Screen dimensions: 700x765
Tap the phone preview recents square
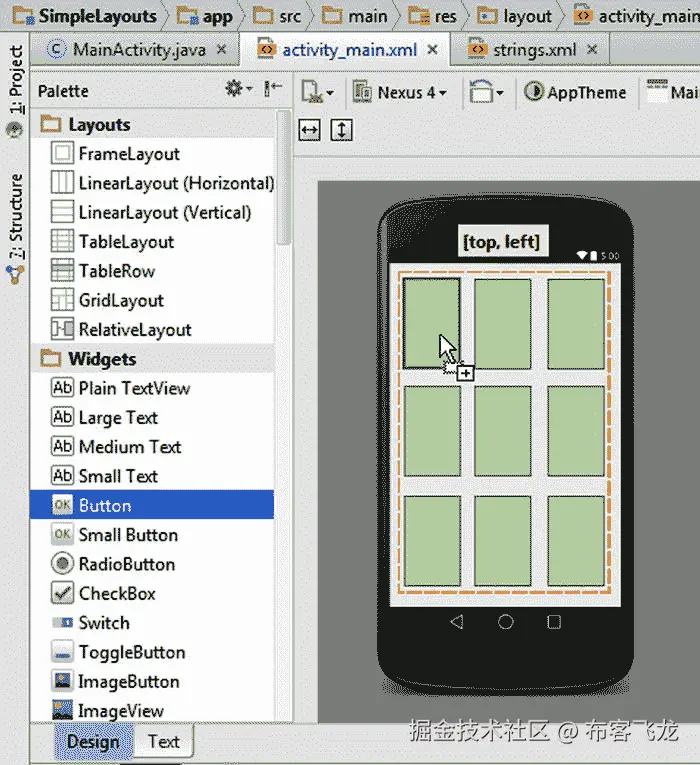(x=554, y=622)
